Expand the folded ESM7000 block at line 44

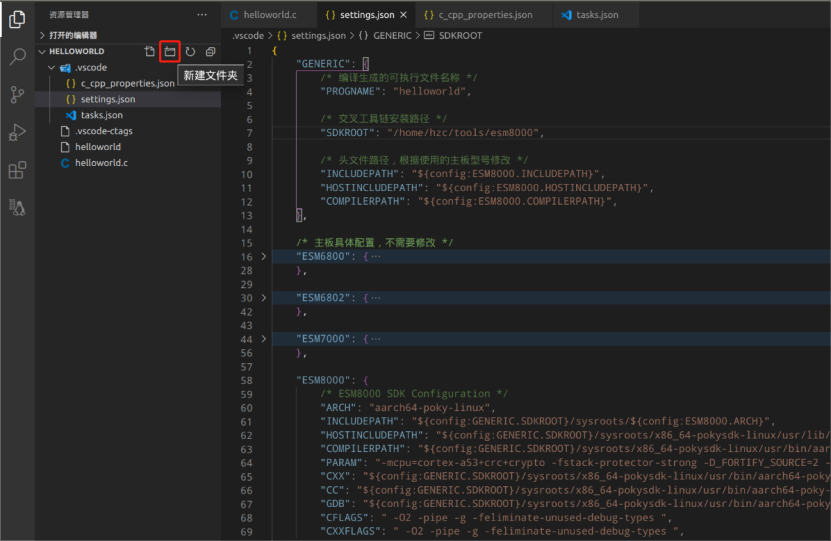pos(263,339)
